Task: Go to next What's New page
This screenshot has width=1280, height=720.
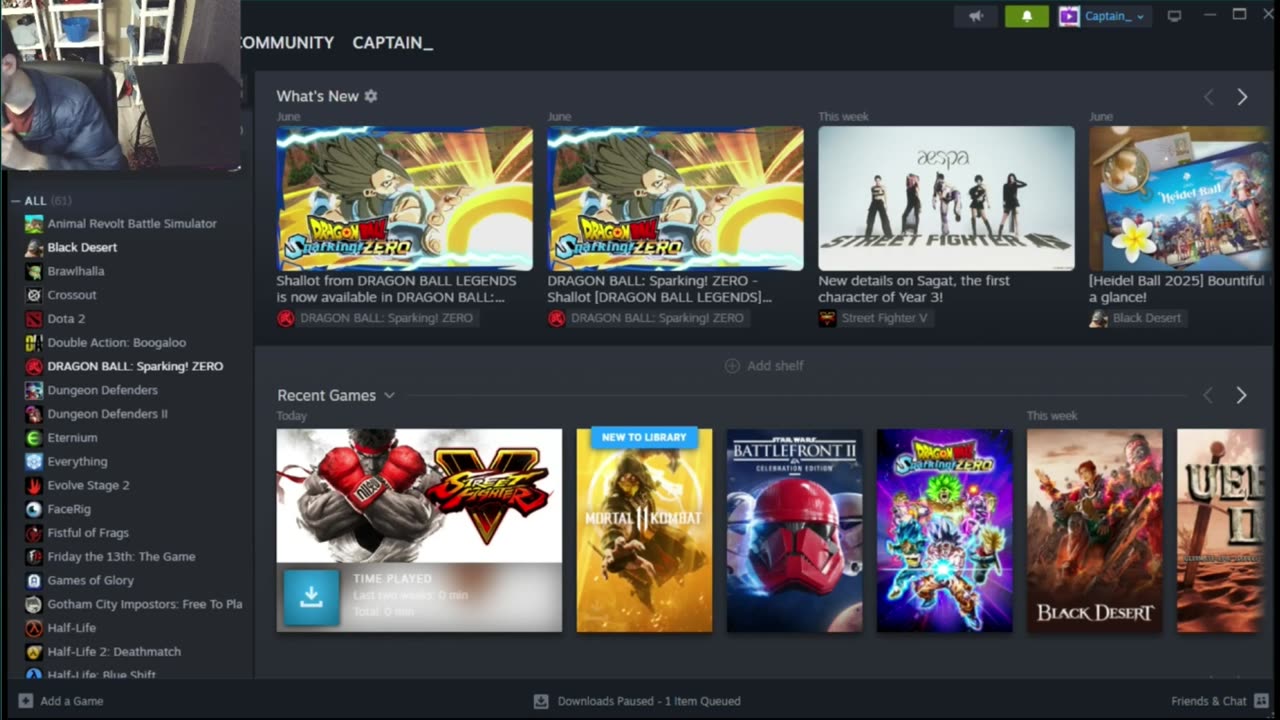Action: point(1241,97)
